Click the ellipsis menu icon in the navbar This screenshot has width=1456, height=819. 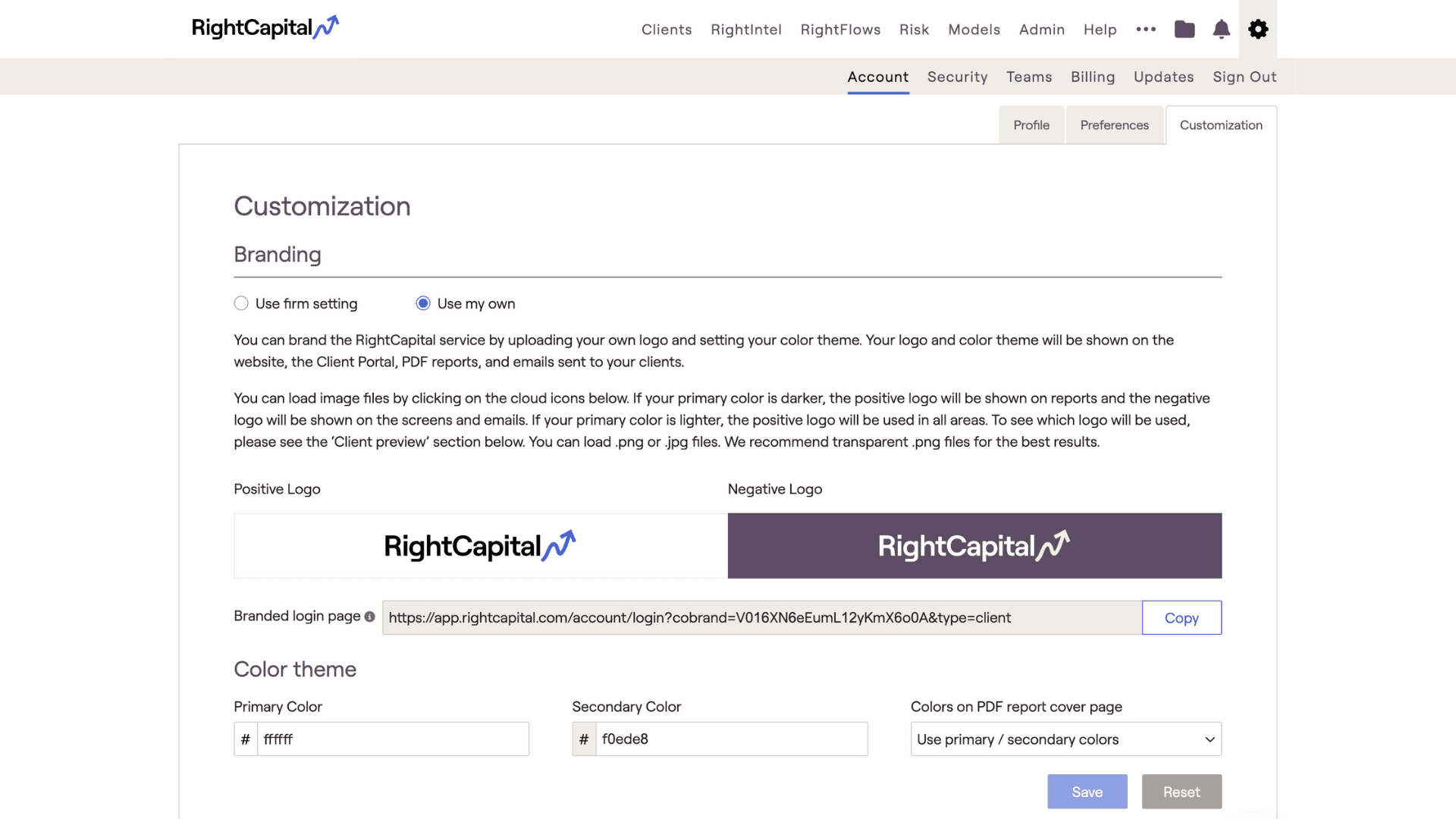pos(1146,30)
